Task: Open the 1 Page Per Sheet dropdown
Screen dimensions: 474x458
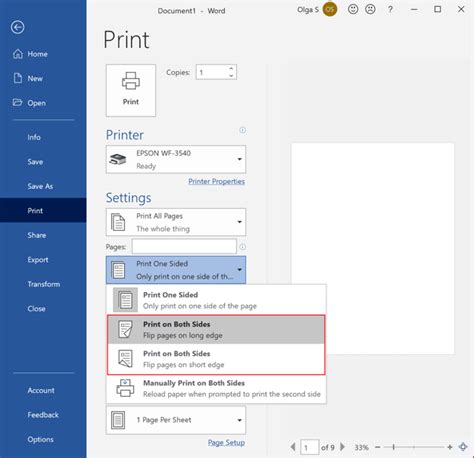Action: 176,420
